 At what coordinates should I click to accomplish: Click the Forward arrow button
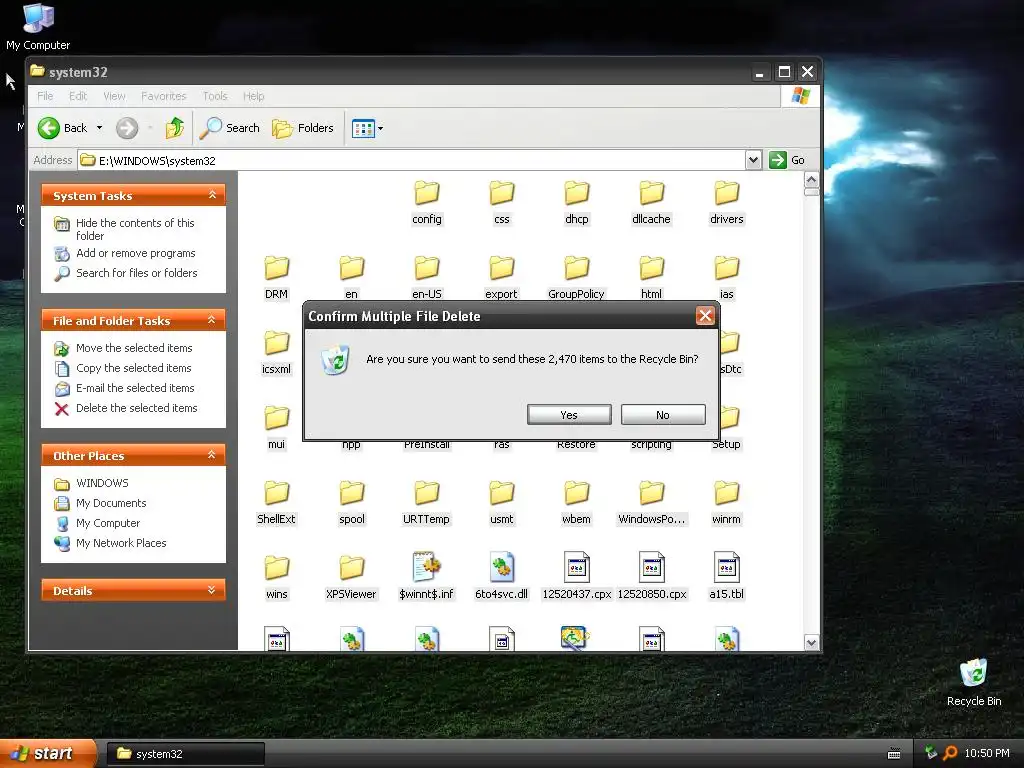click(127, 128)
